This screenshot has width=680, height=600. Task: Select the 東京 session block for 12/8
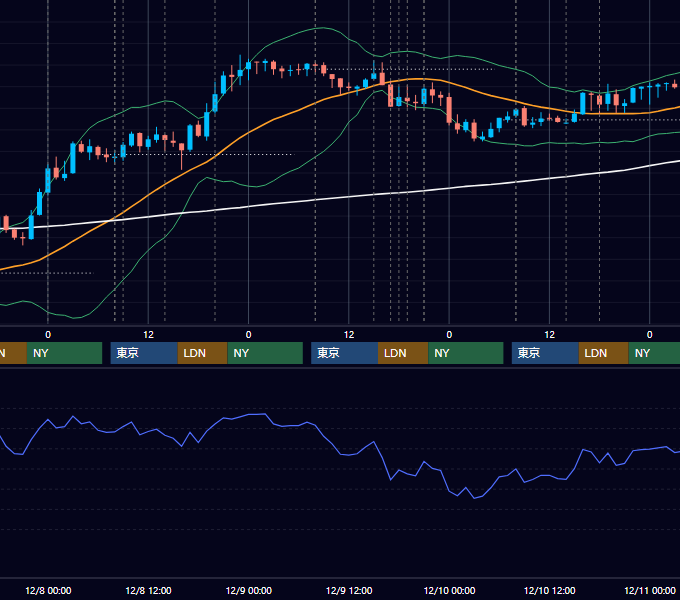tap(144, 353)
